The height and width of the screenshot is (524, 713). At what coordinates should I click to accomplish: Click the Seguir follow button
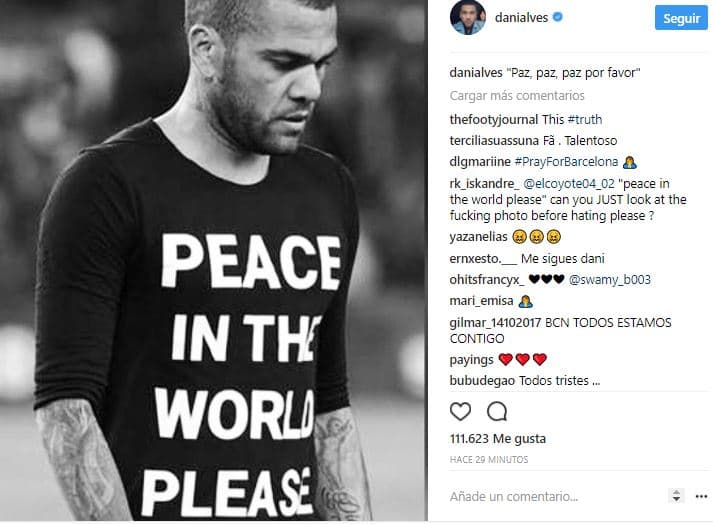coord(681,18)
